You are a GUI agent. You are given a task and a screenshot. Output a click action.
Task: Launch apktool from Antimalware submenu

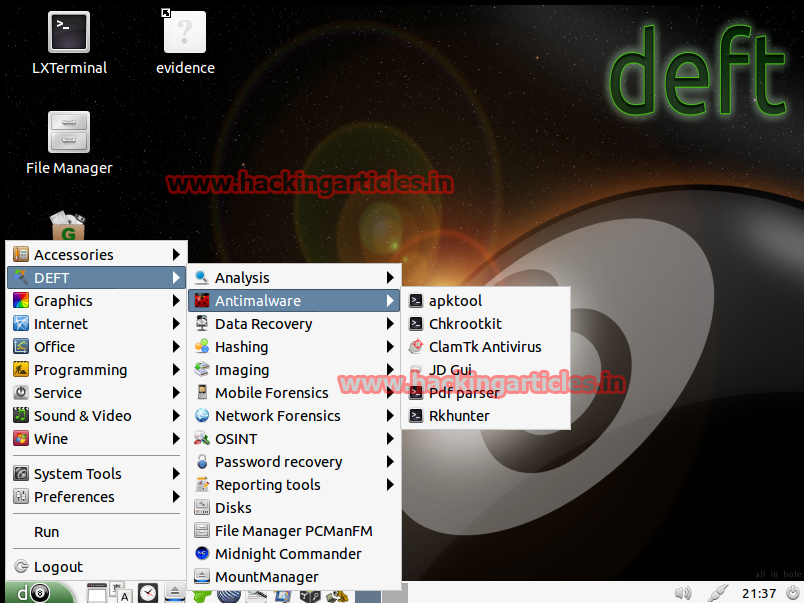click(486, 300)
